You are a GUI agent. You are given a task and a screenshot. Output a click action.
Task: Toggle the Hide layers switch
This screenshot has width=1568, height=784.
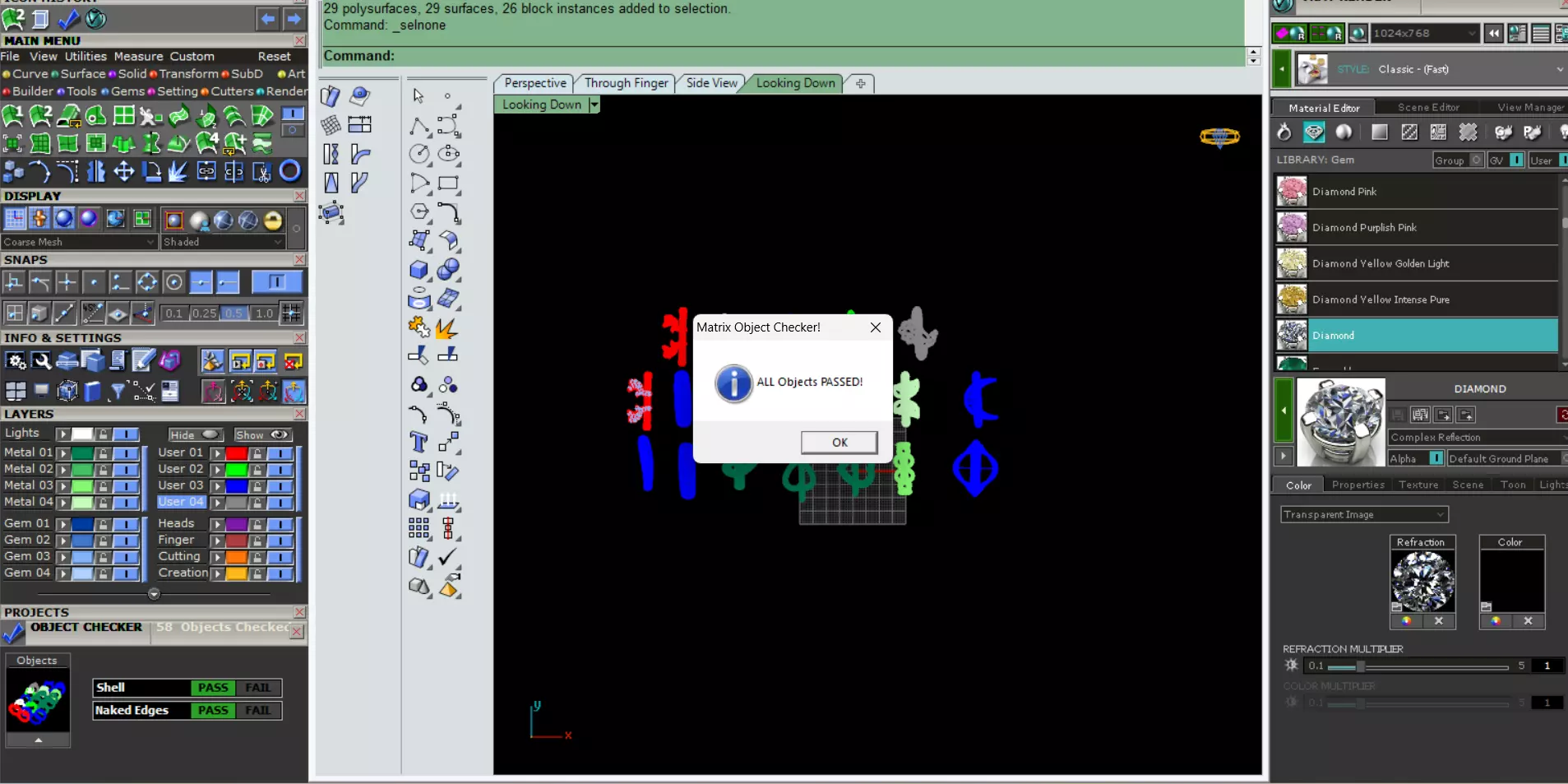tap(196, 434)
